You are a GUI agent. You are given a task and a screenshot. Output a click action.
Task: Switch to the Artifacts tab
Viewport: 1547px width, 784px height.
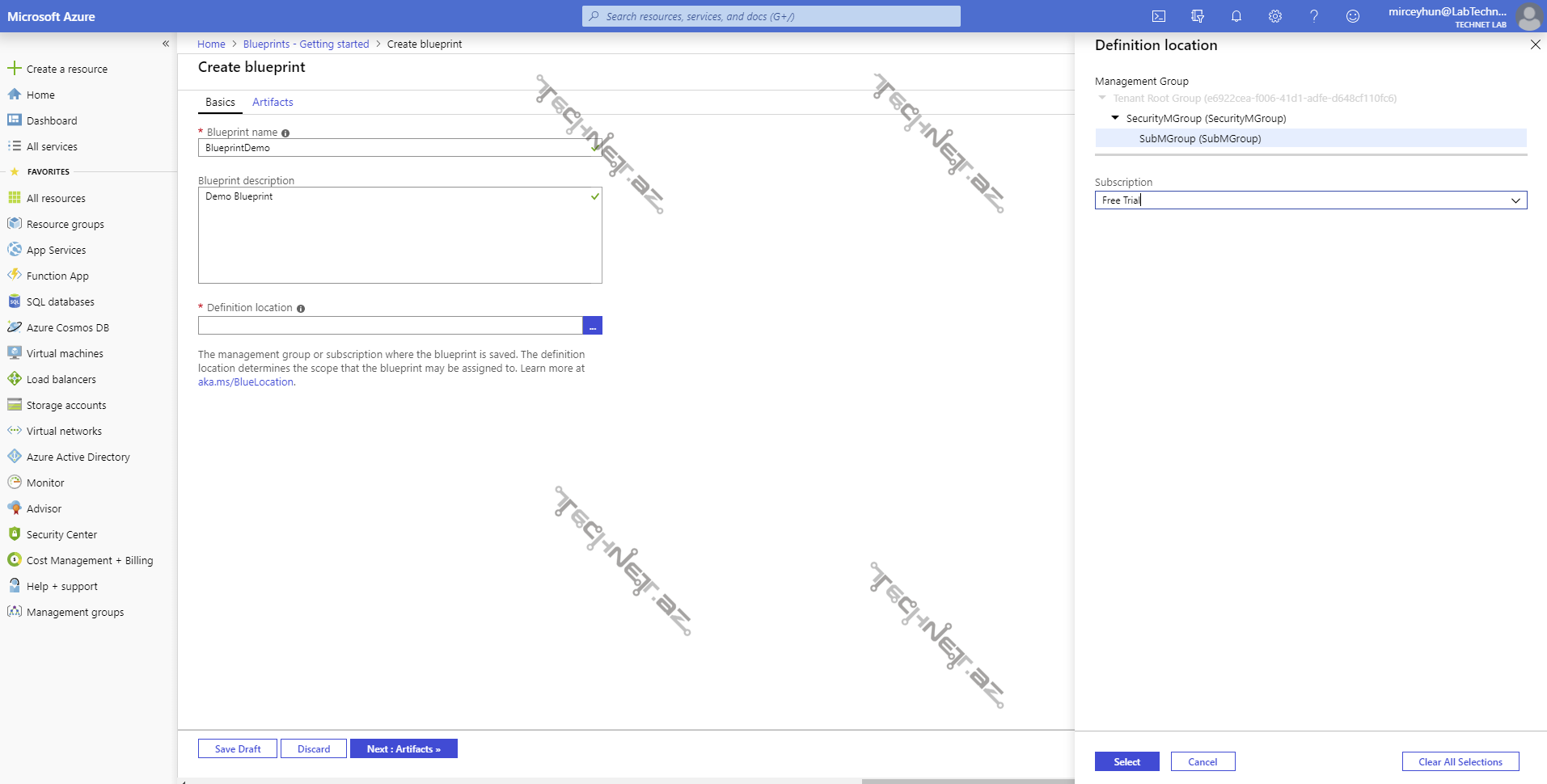[273, 102]
